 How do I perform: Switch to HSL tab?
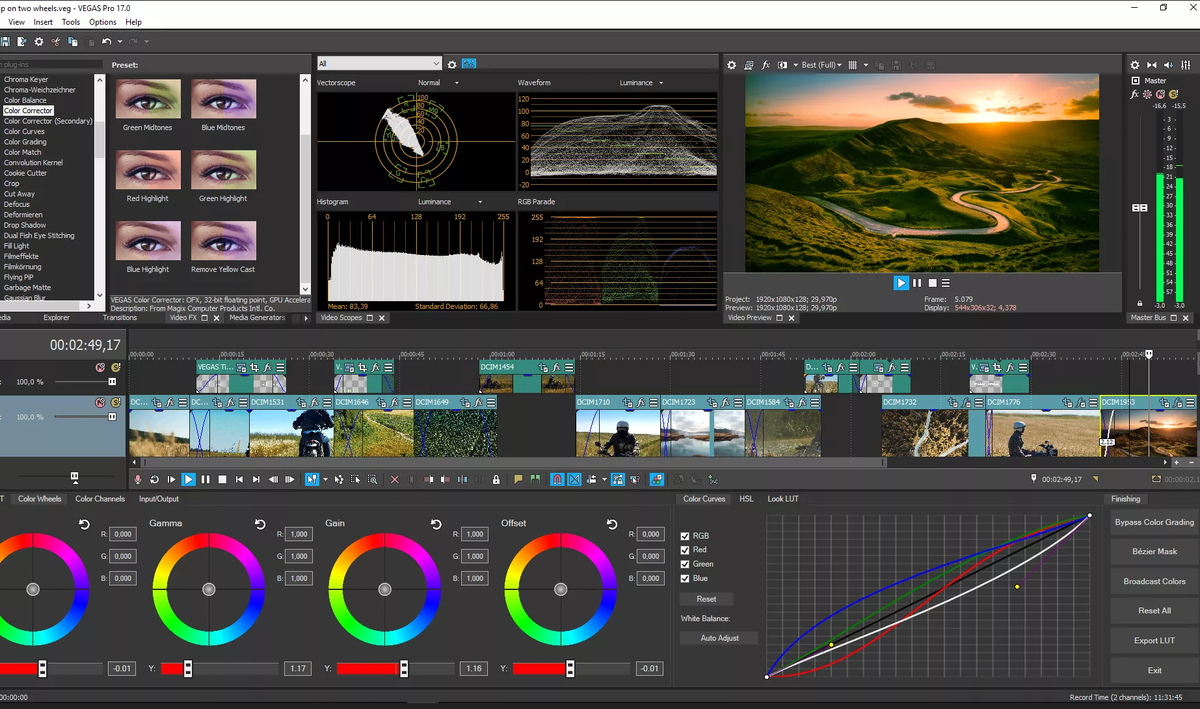point(747,499)
